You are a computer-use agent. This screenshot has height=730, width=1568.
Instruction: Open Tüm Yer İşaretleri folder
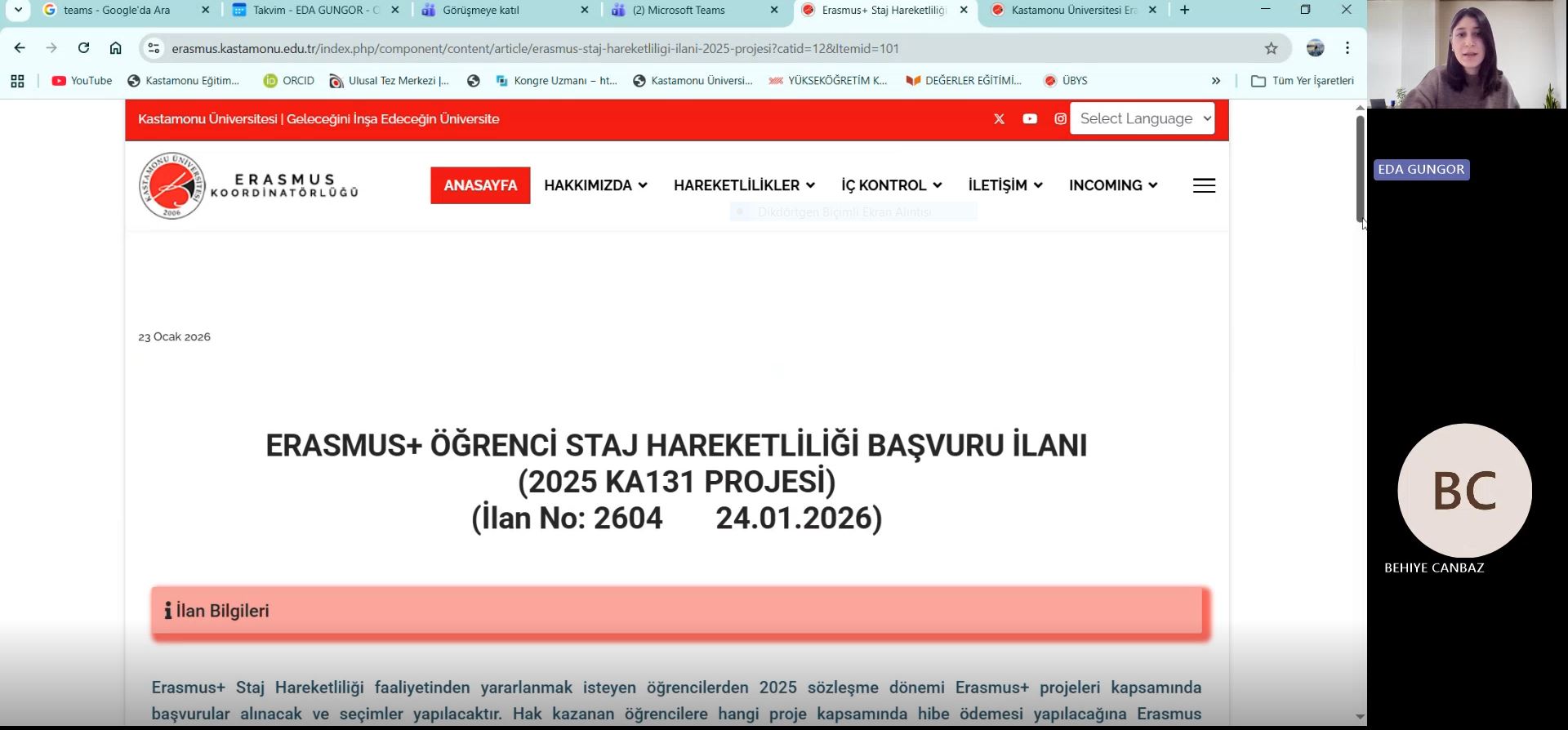click(1303, 81)
